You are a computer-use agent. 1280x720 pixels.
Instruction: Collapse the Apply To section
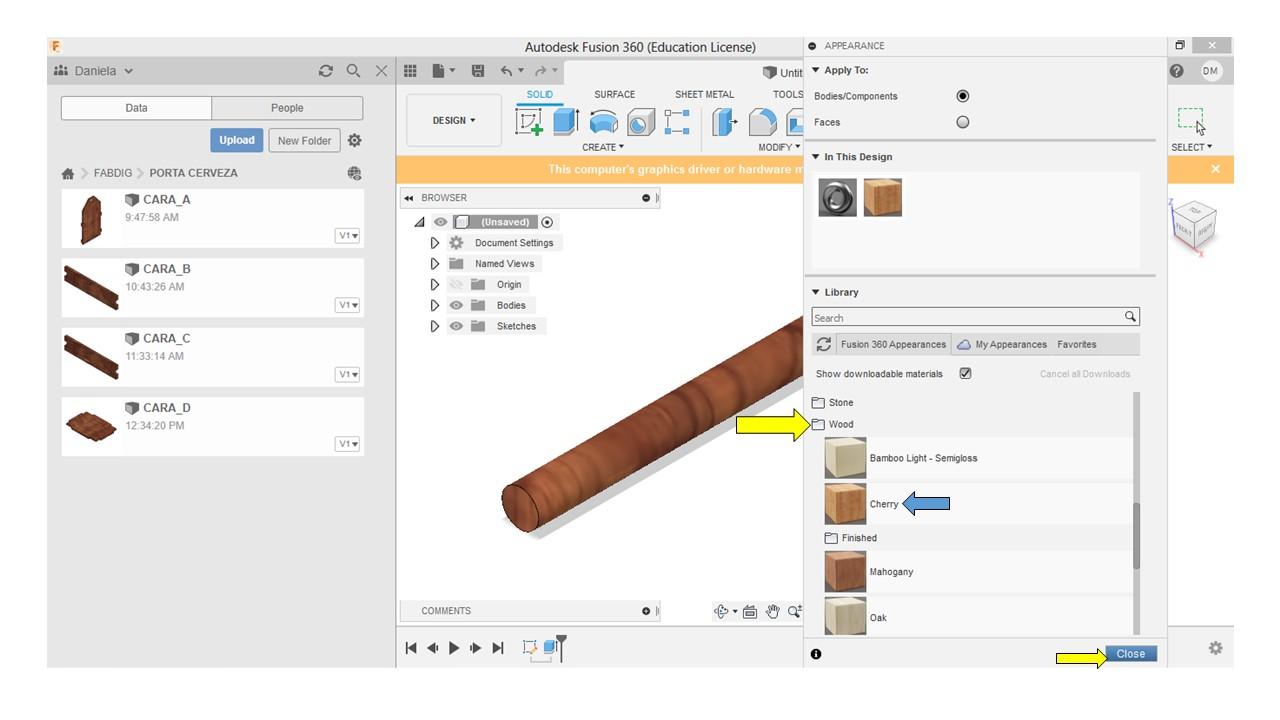816,70
